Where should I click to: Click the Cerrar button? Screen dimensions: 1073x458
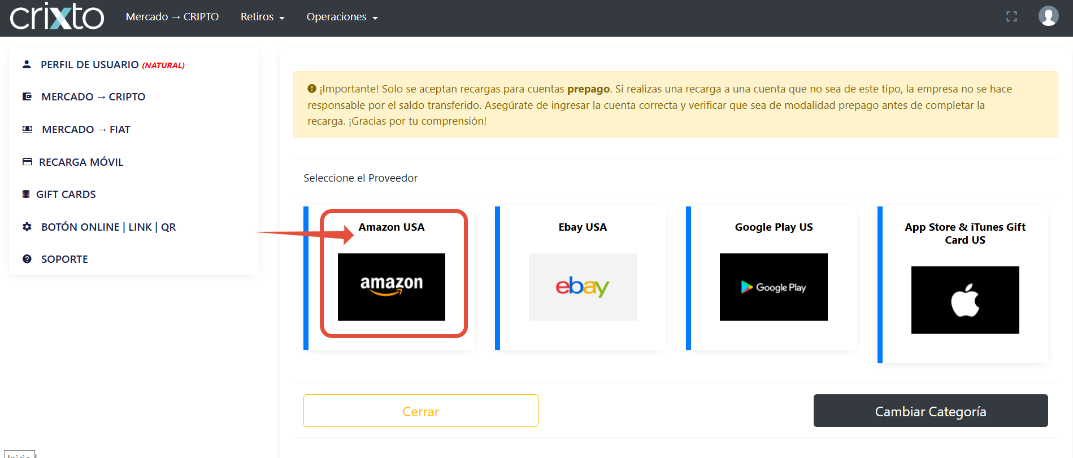coord(421,411)
